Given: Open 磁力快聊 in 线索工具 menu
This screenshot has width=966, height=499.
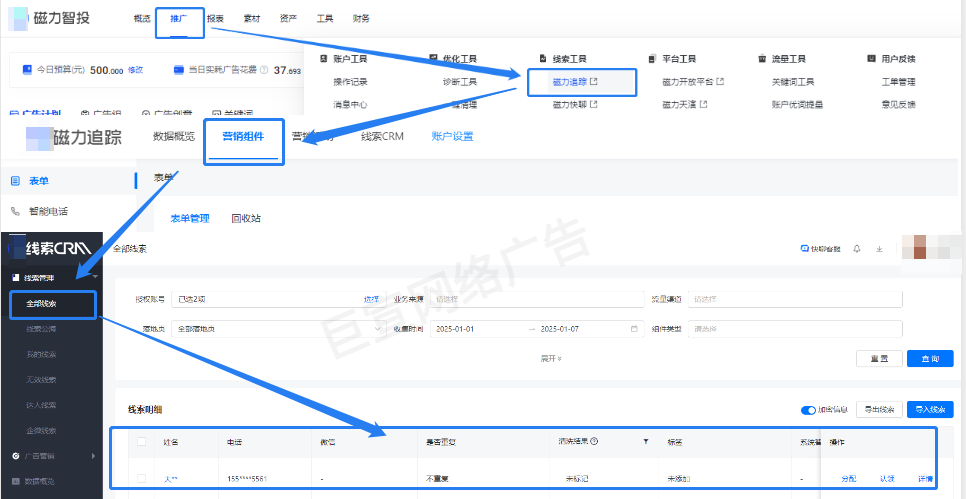Looking at the screenshot, I should 575,105.
